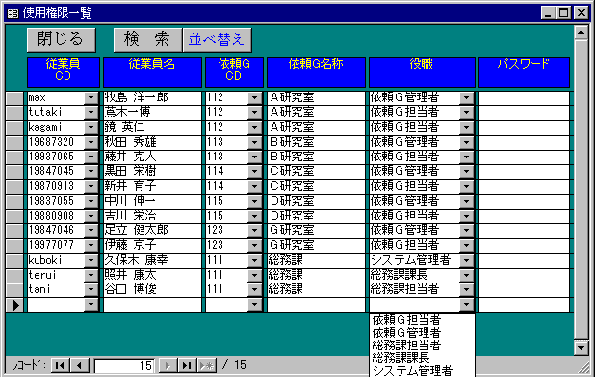Click the 従業員CD column header
This screenshot has width=595, height=377.
pos(63,72)
